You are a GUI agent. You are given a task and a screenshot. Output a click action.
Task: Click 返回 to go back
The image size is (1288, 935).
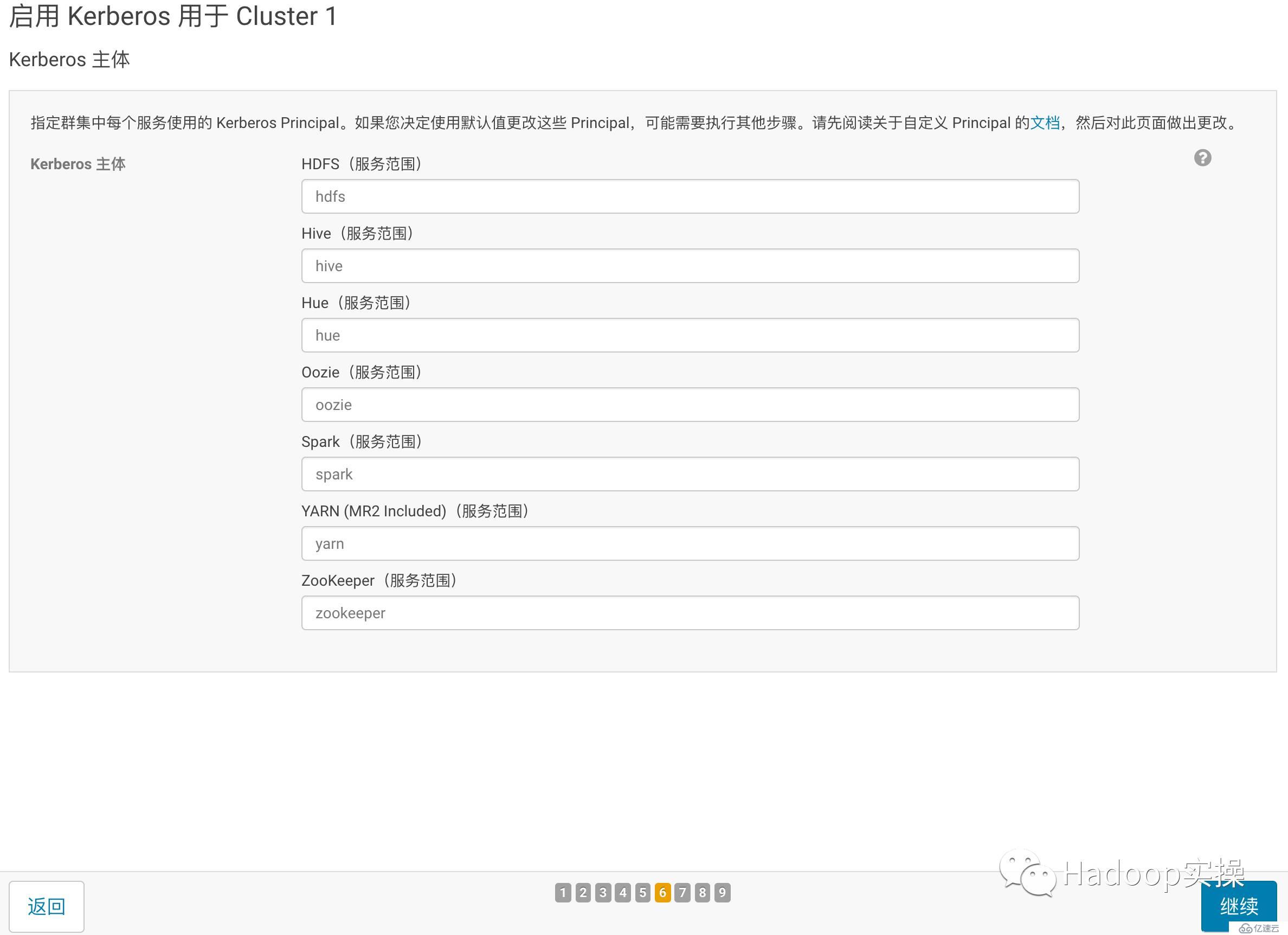46,905
